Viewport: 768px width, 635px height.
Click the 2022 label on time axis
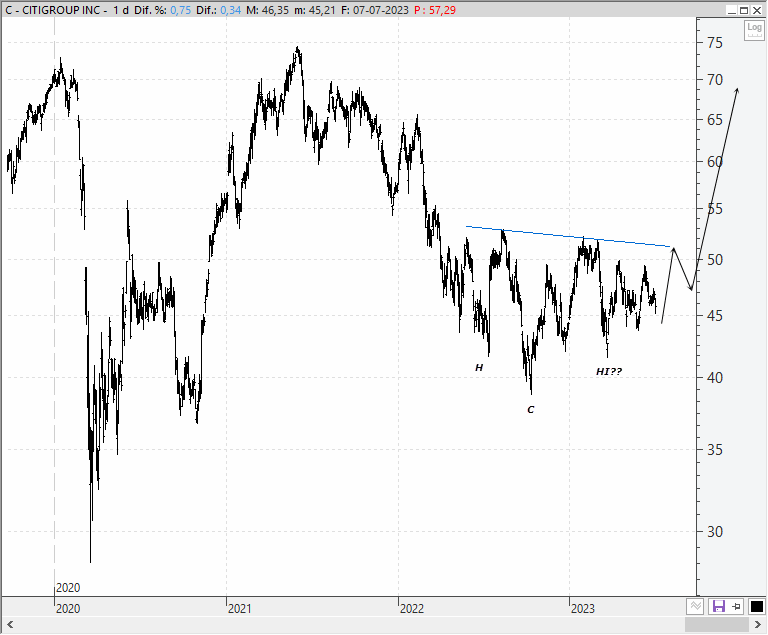[411, 609]
